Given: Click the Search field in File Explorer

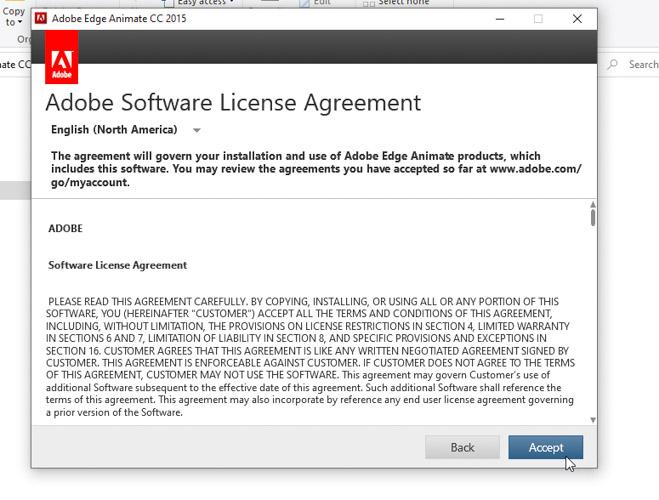Looking at the screenshot, I should click(x=642, y=64).
